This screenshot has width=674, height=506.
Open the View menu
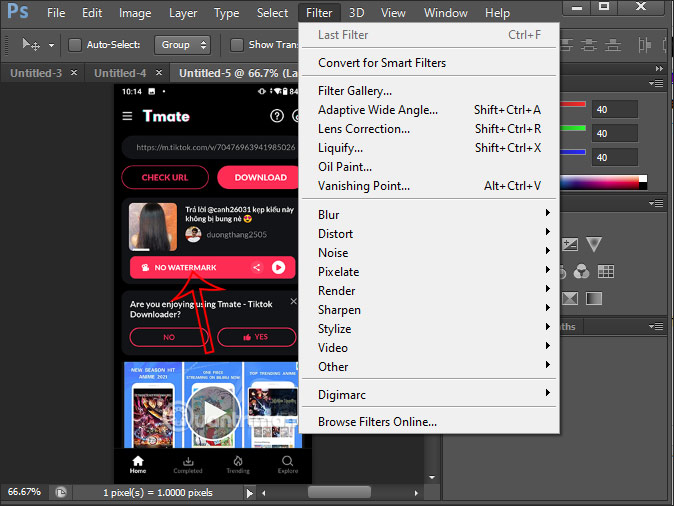(393, 13)
